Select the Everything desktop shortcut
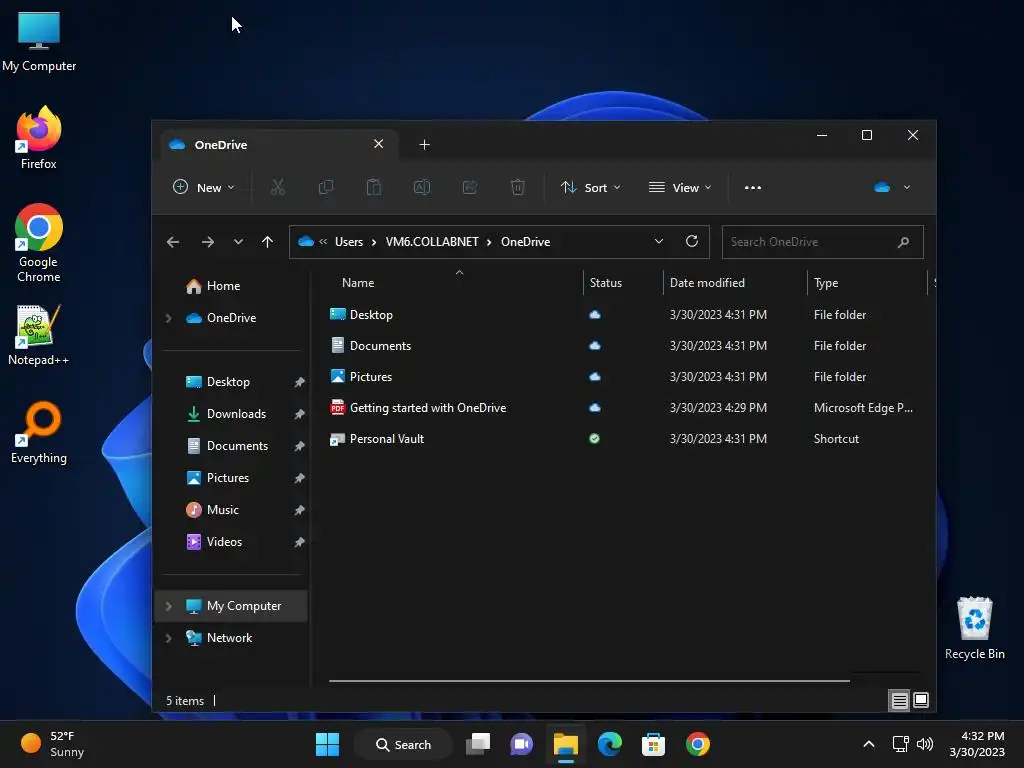The height and width of the screenshot is (768, 1024). click(39, 433)
